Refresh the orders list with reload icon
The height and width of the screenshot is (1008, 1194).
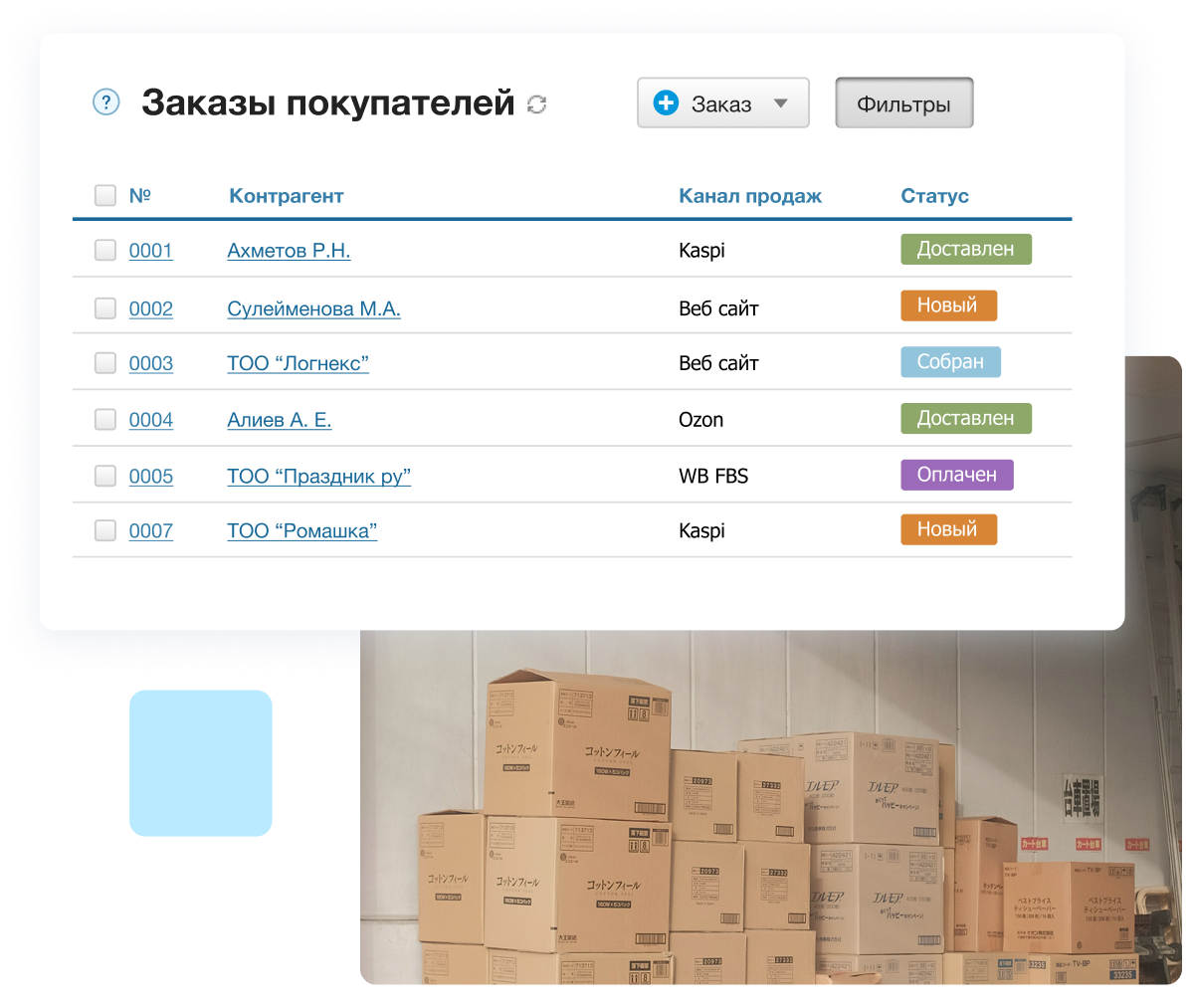pyautogui.click(x=537, y=104)
